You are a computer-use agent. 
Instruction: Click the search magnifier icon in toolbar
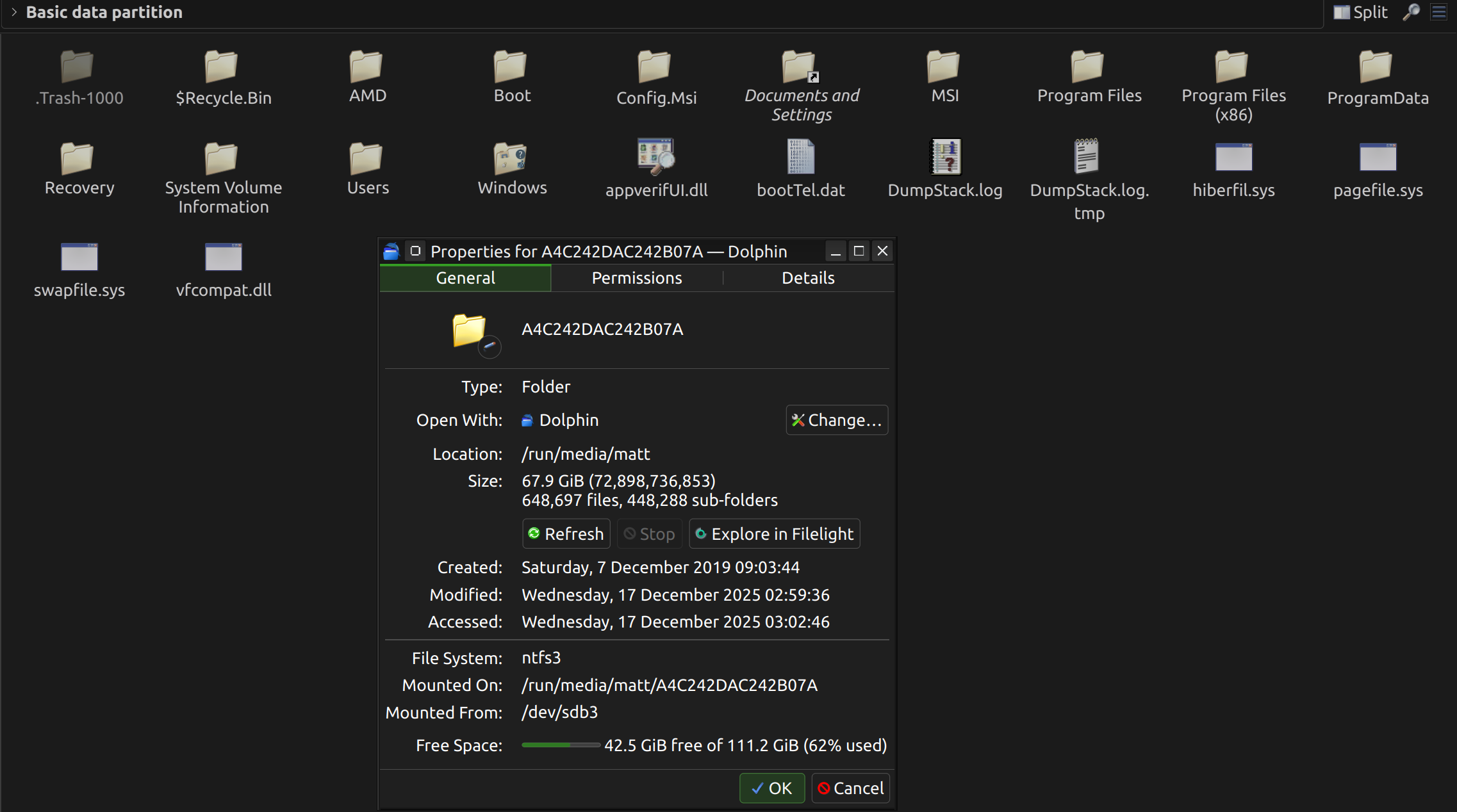tap(1411, 12)
